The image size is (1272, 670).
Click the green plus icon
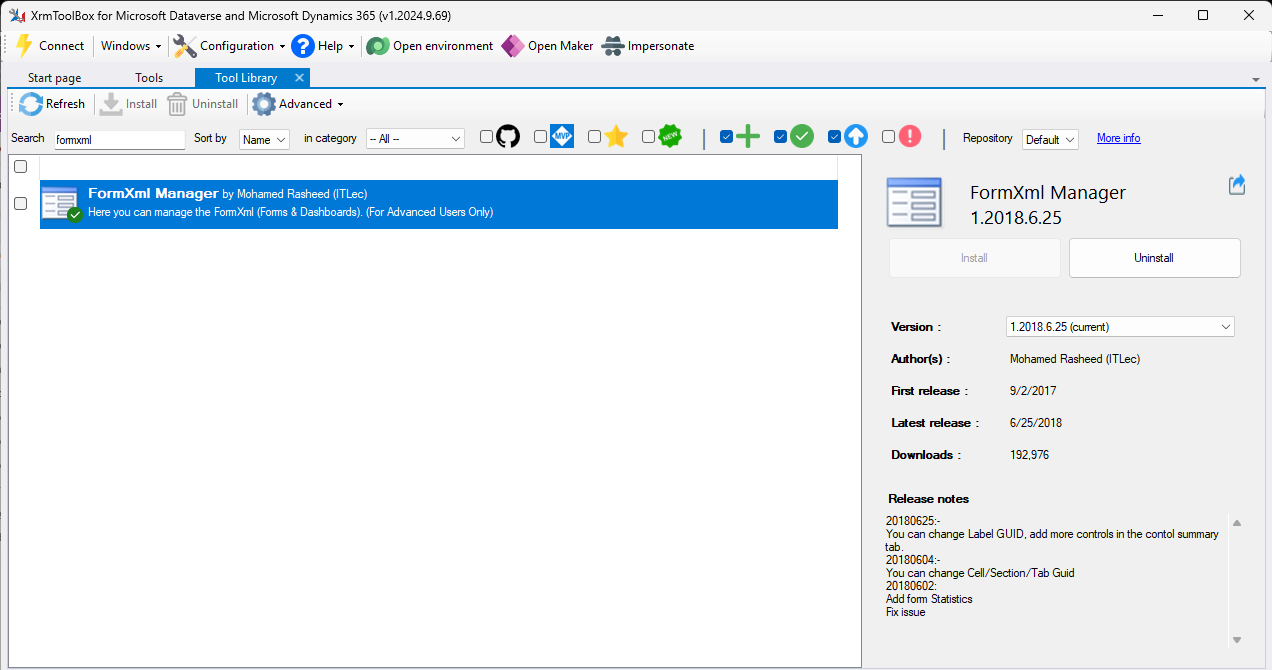click(748, 137)
